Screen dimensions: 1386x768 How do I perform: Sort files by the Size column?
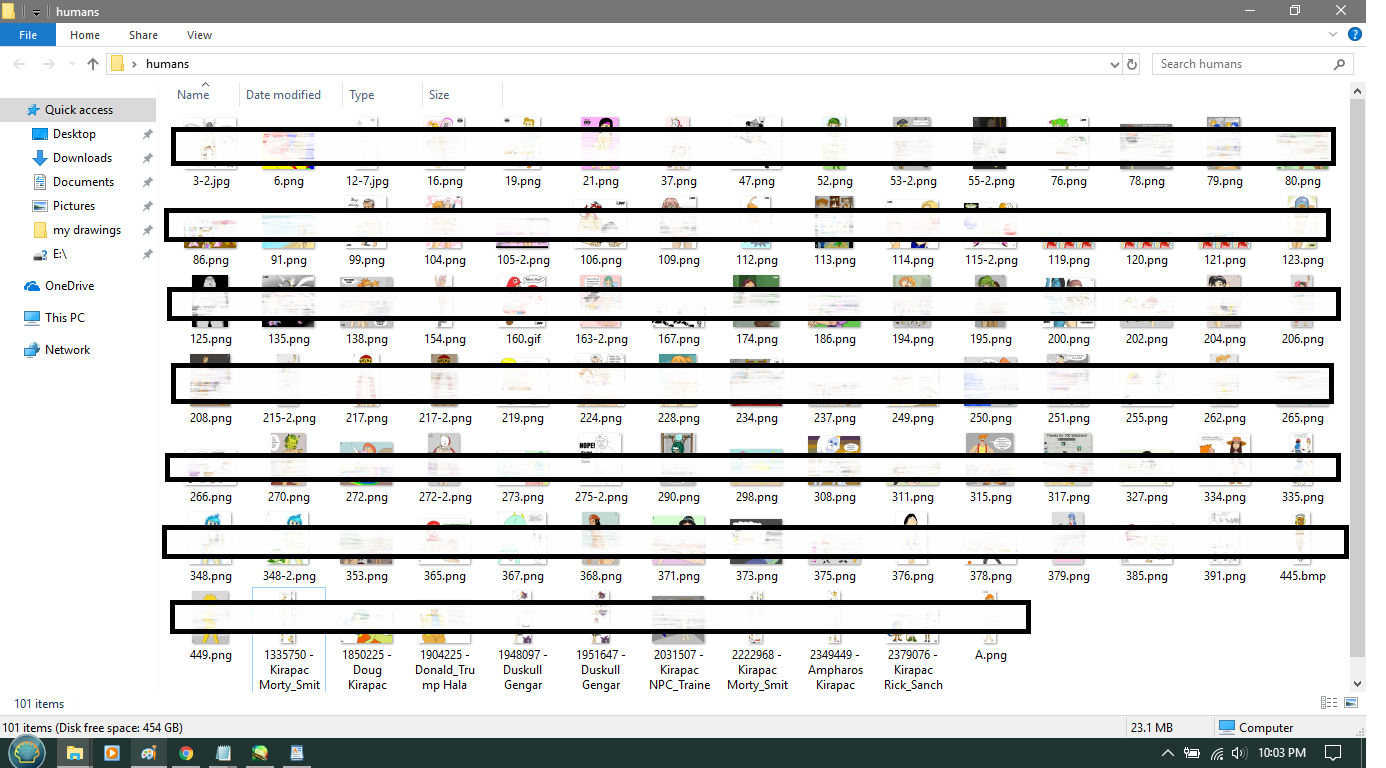(439, 95)
